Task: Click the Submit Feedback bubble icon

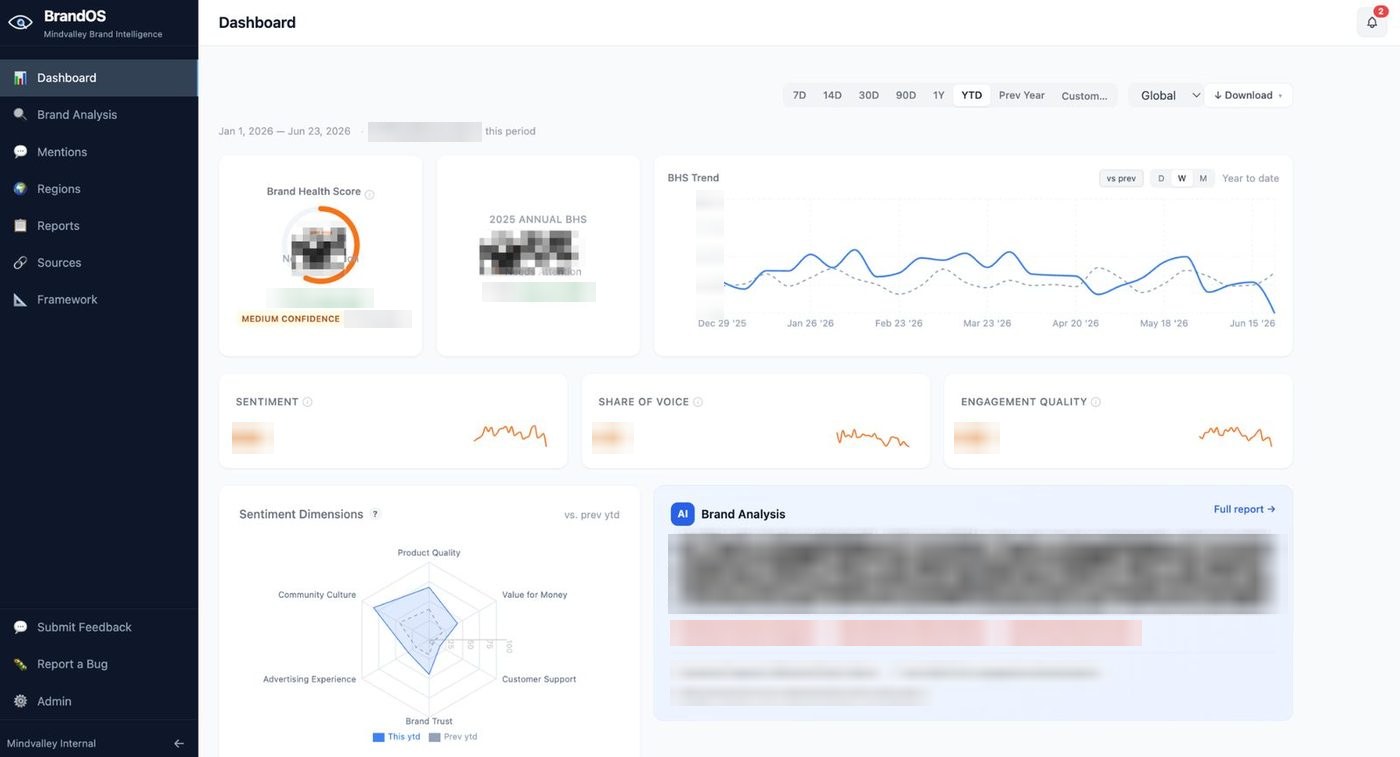Action: [x=20, y=627]
